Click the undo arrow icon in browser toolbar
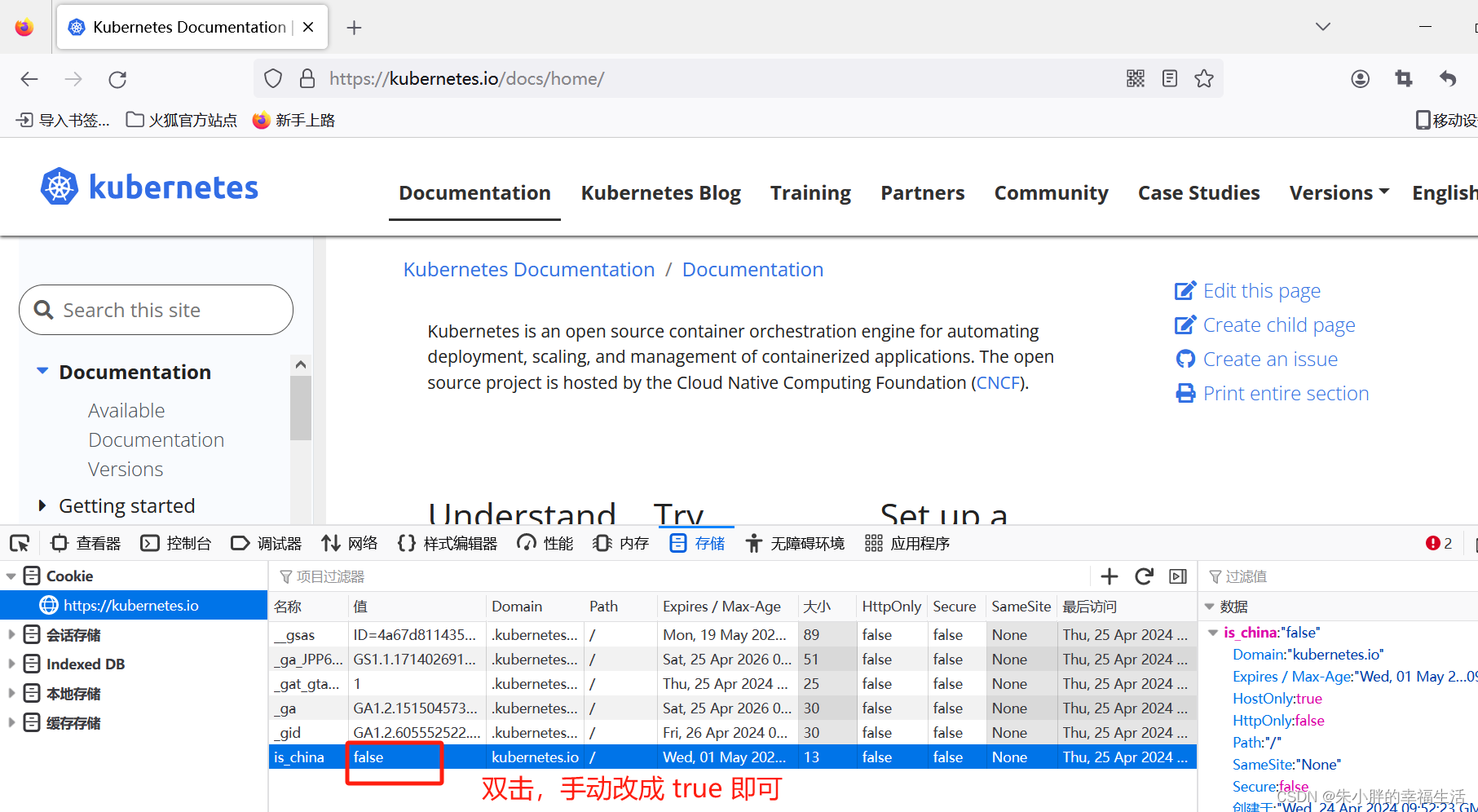 pyautogui.click(x=1448, y=78)
